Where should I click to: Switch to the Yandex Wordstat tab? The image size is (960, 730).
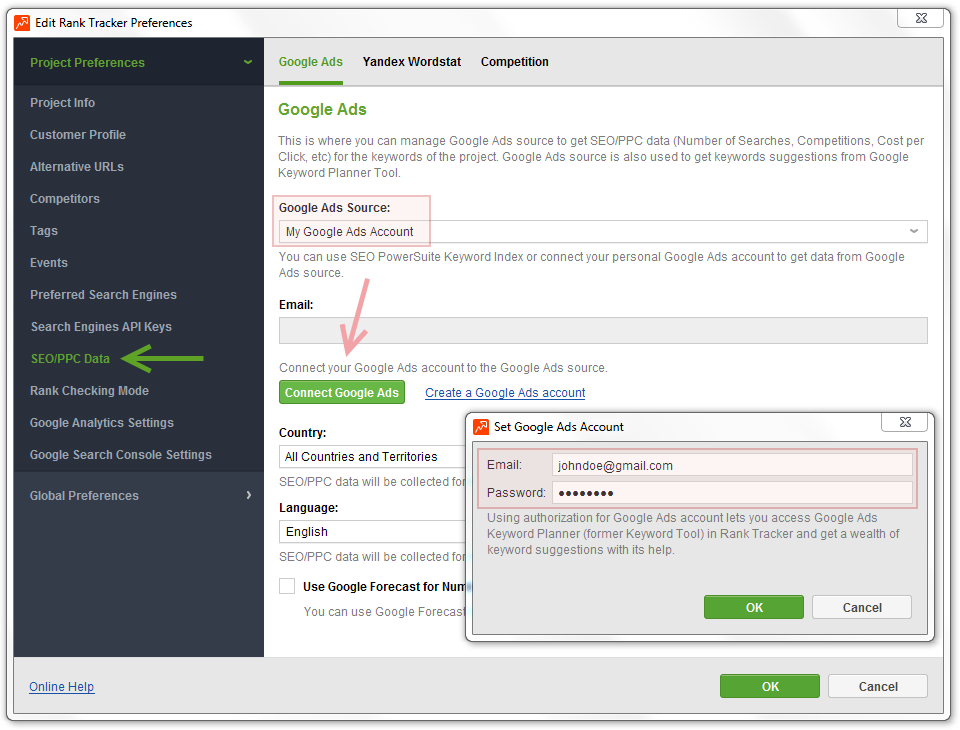411,62
